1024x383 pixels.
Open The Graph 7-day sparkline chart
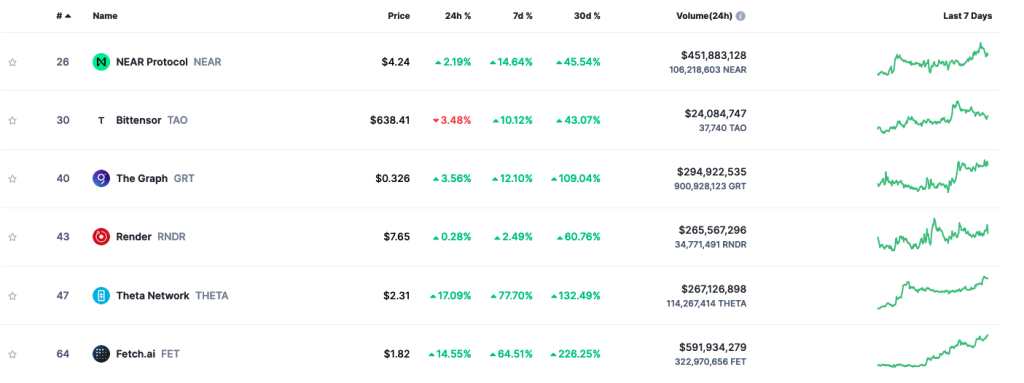click(933, 176)
